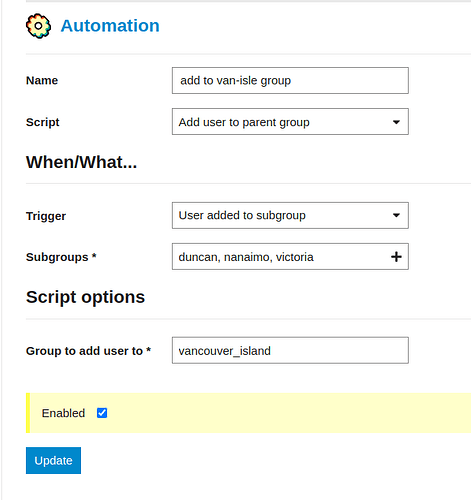
Task: Click the Subgroups * label
Action: [x=61, y=257]
